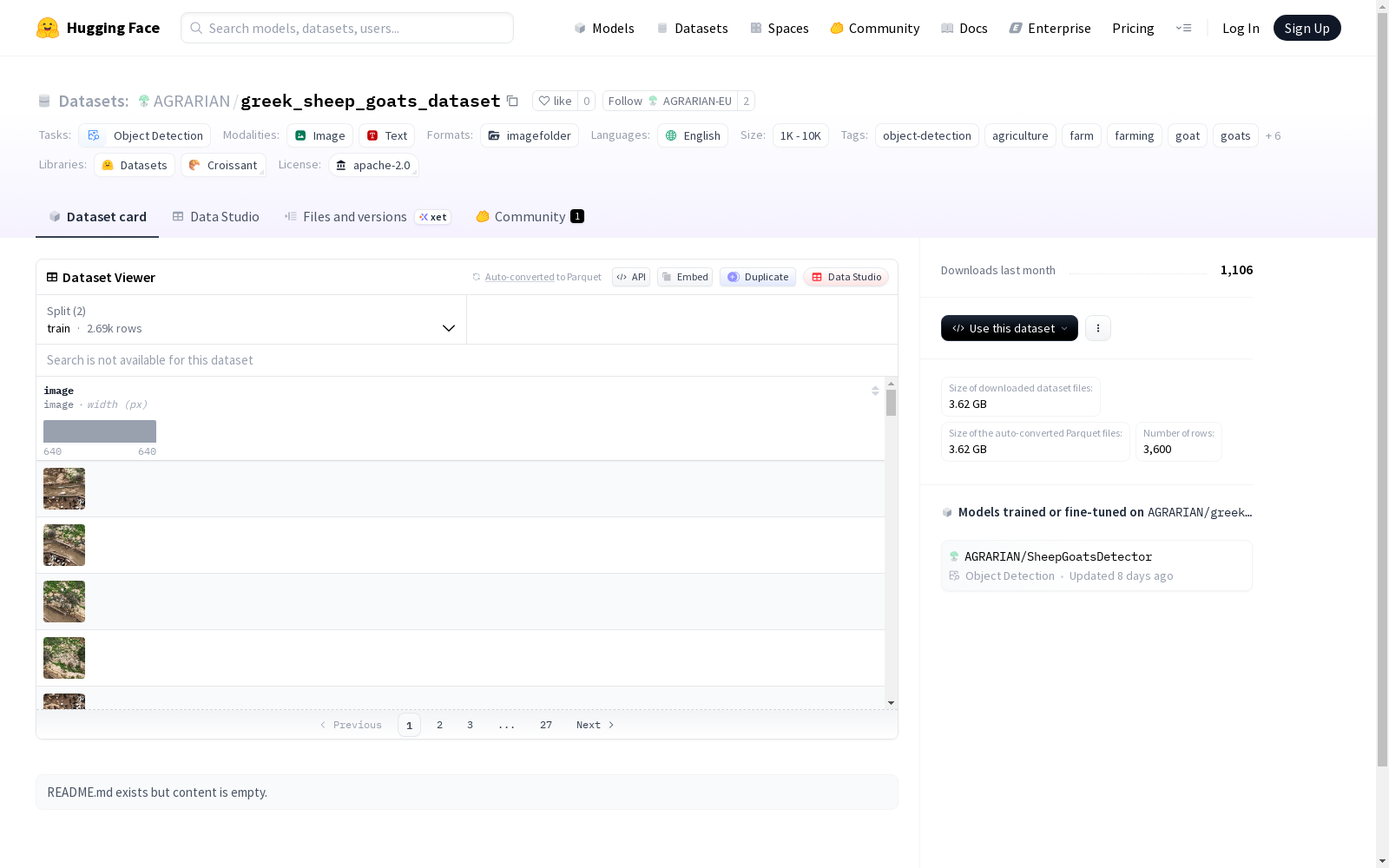Open the Models menu
This screenshot has height=868, width=1389.
point(604,28)
